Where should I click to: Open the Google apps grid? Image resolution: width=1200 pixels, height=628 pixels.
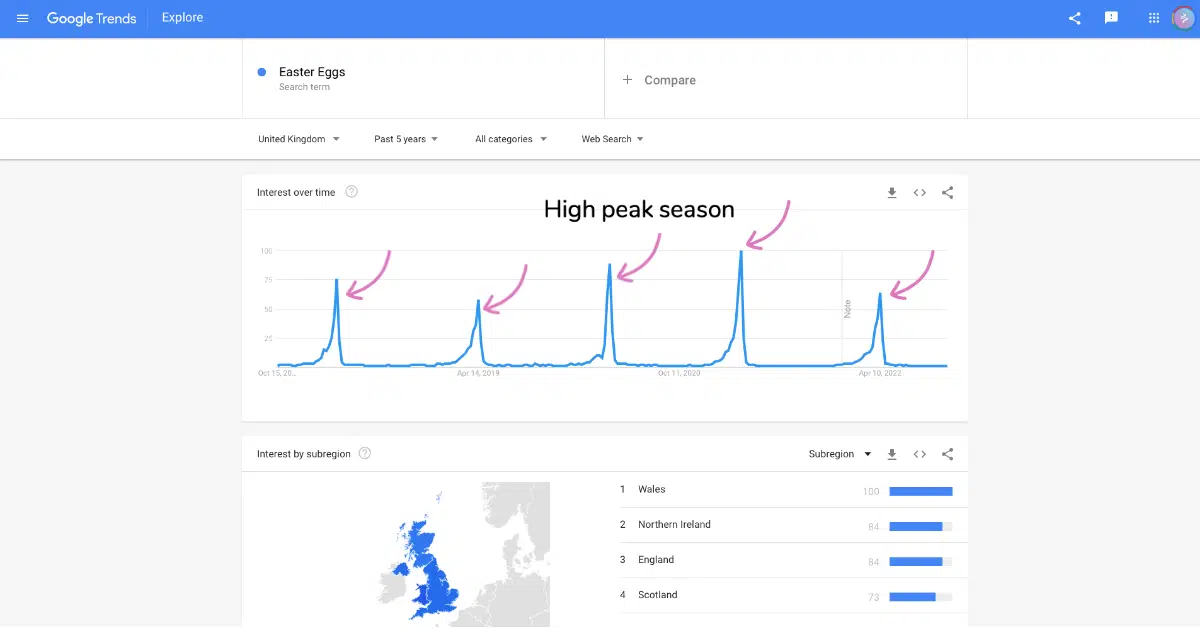[x=1154, y=18]
